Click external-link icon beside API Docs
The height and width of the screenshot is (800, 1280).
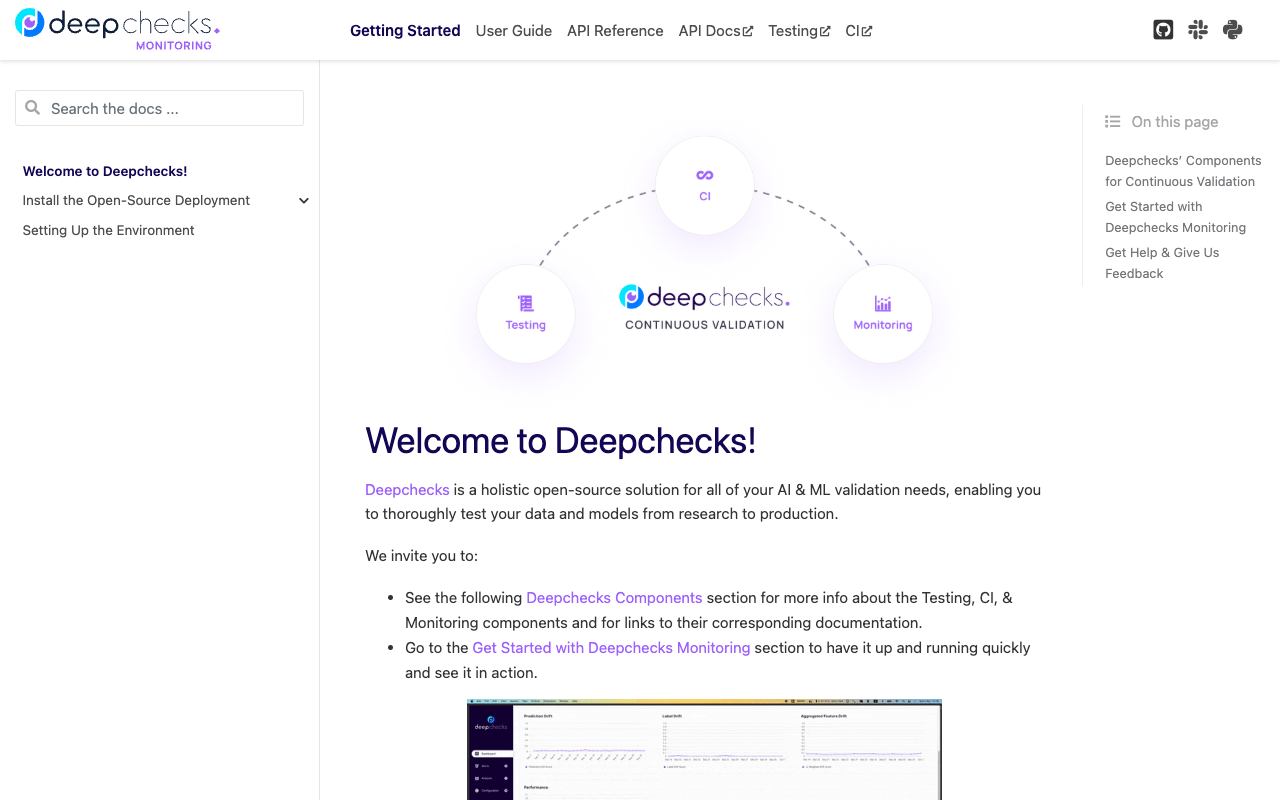point(748,31)
